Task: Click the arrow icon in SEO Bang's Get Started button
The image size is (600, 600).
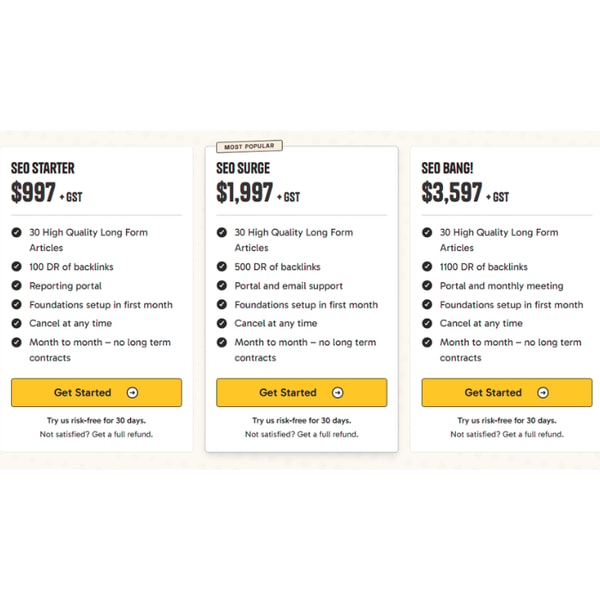Action: [x=543, y=393]
